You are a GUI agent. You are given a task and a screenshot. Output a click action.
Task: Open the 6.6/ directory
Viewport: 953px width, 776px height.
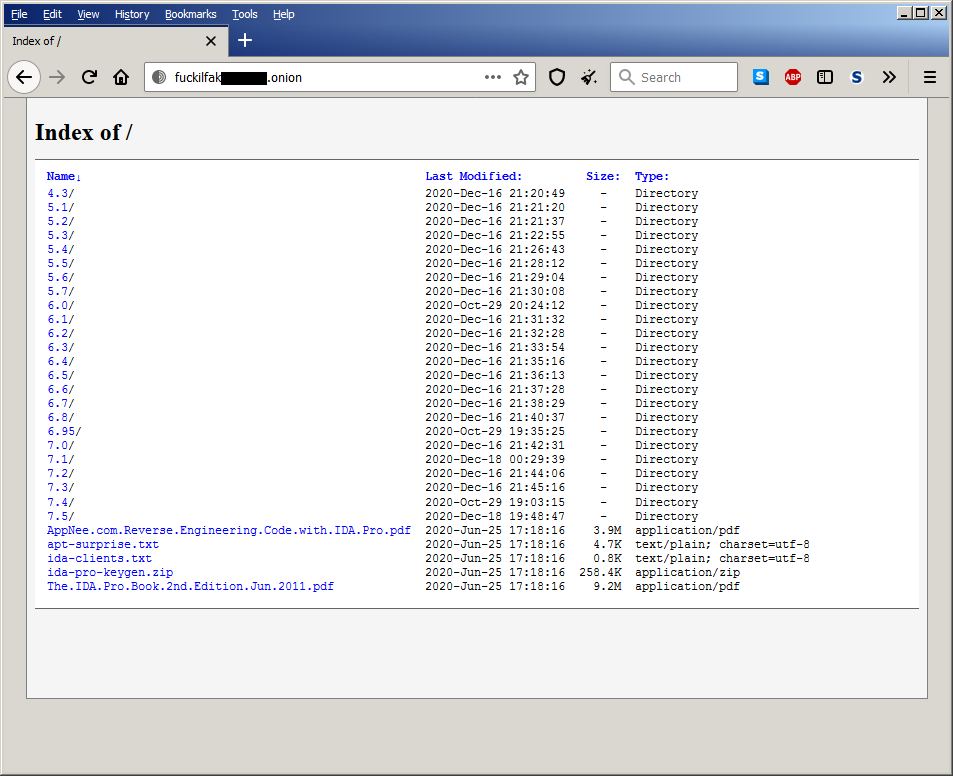[x=61, y=389]
